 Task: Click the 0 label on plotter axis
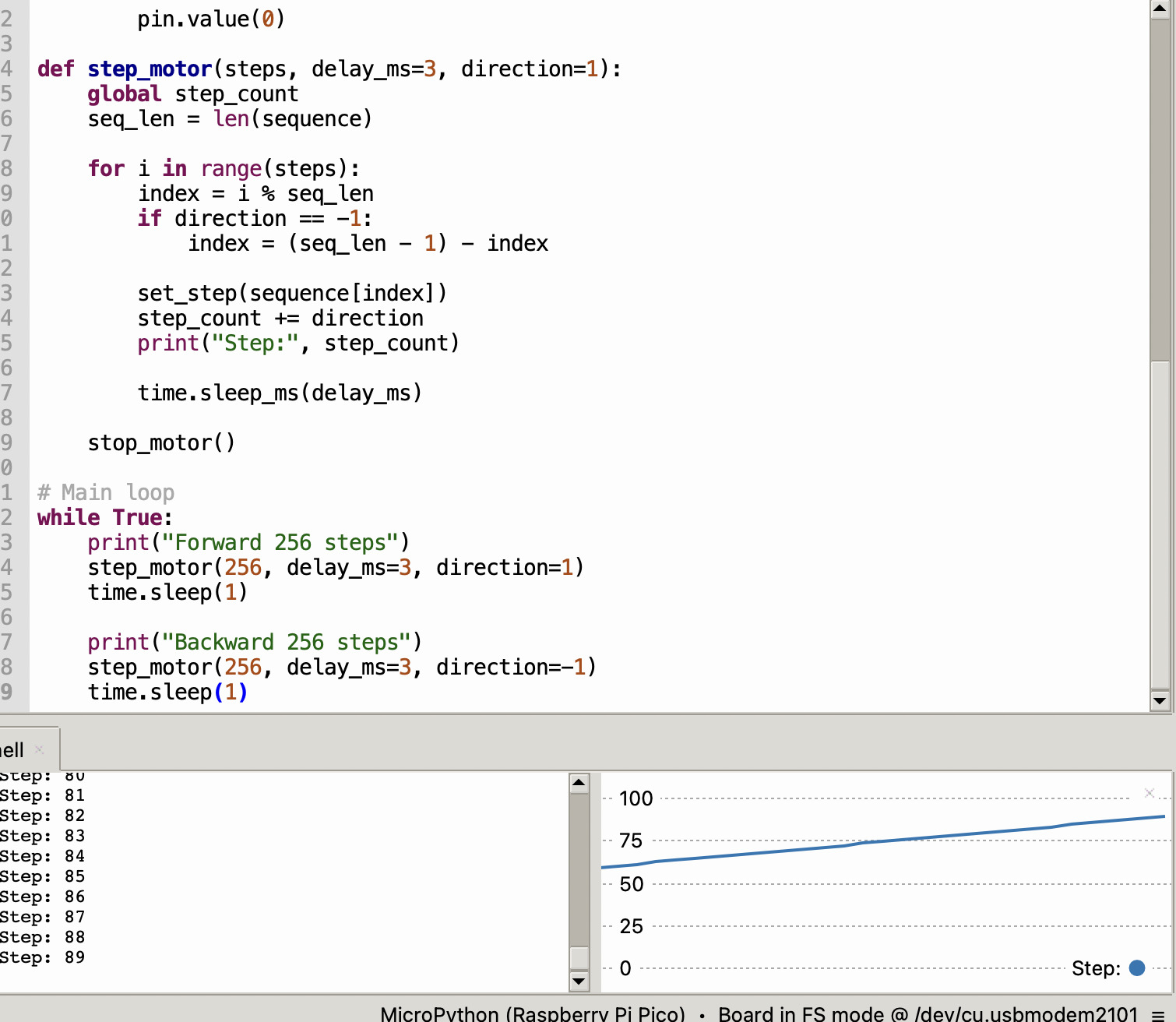click(x=625, y=968)
